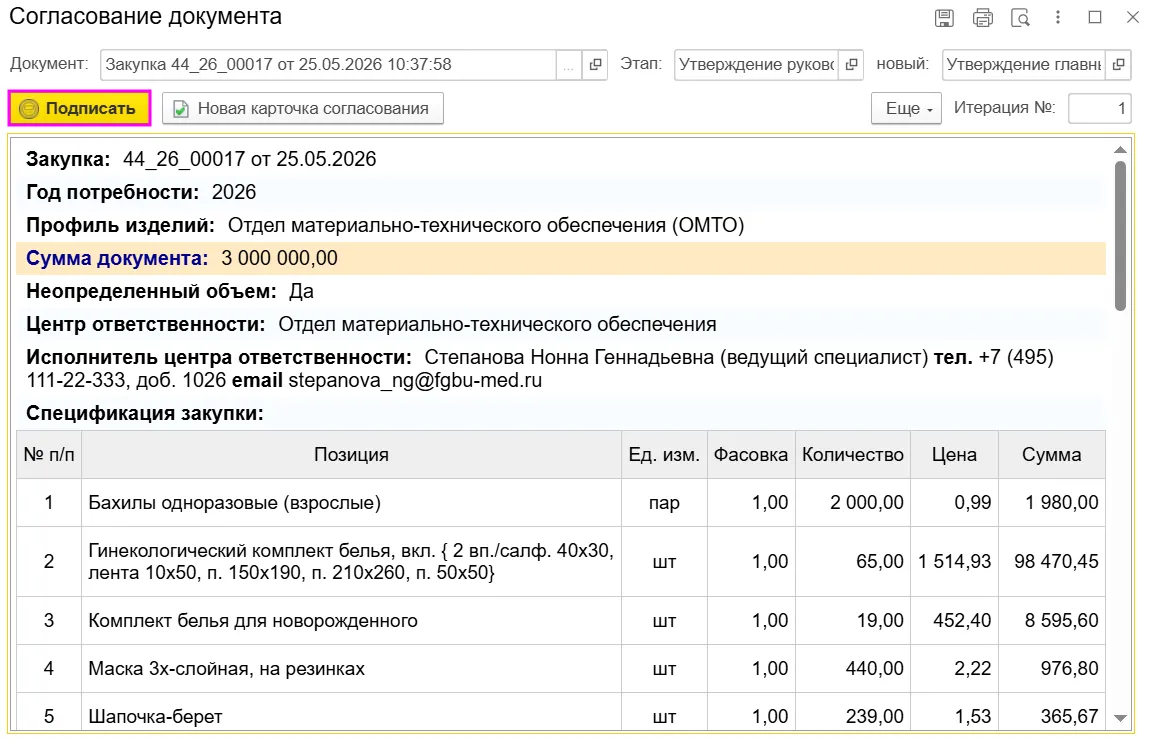Click the quantity value 239,00

click(x=874, y=716)
